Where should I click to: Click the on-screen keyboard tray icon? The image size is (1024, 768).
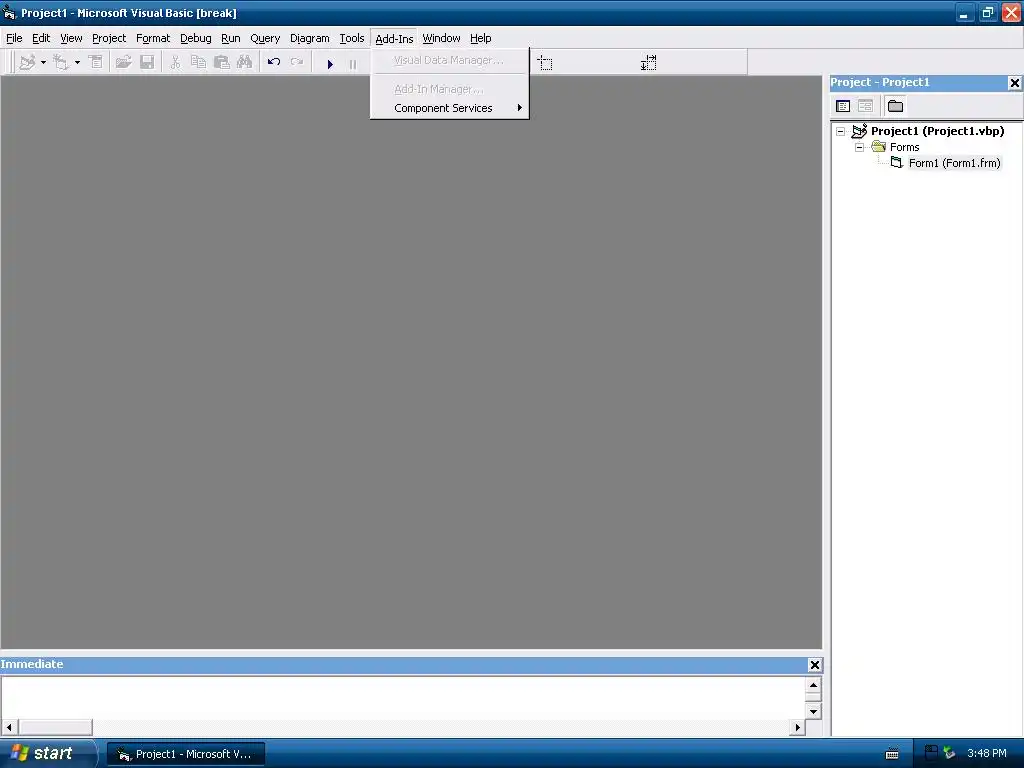(892, 754)
